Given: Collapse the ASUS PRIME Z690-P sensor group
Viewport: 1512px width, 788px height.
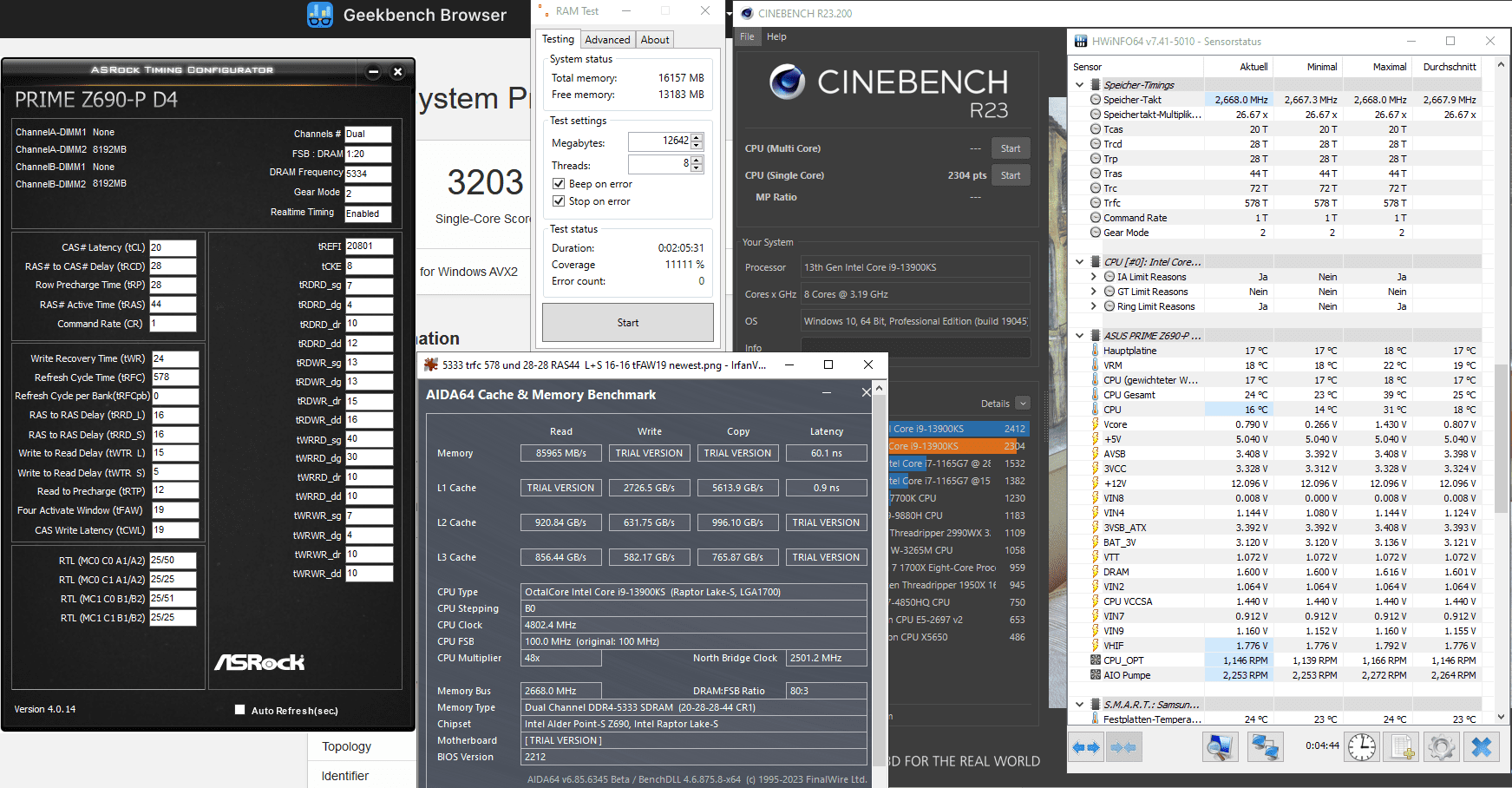Looking at the screenshot, I should 1079,335.
